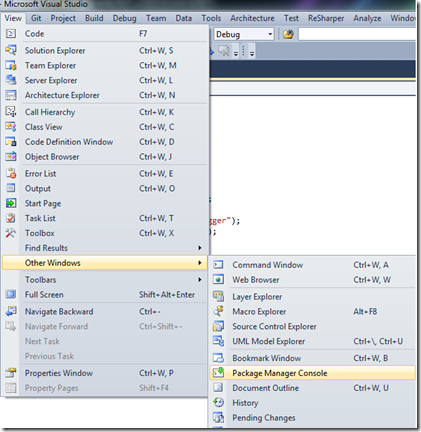Viewport: 421px width, 432px height.
Task: Open the Team menu
Action: pos(156,18)
